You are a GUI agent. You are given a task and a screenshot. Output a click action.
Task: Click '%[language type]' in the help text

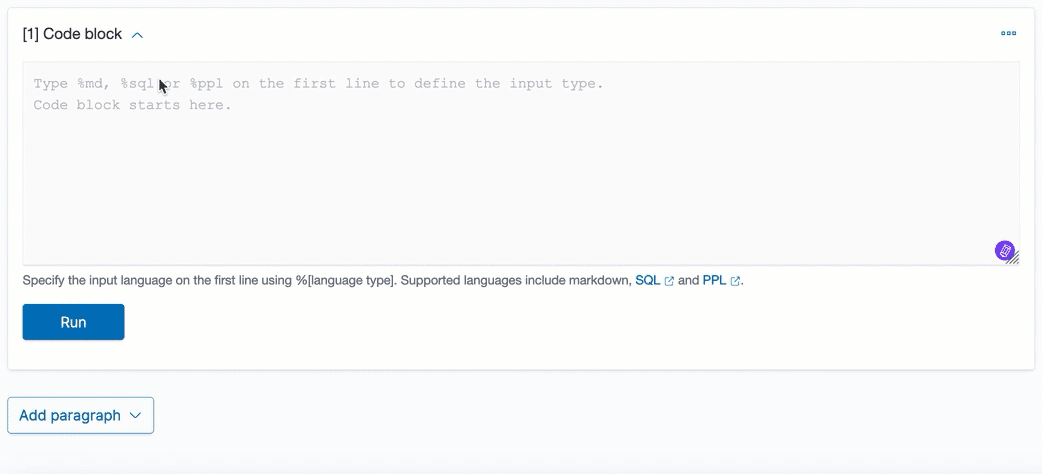[345, 281]
